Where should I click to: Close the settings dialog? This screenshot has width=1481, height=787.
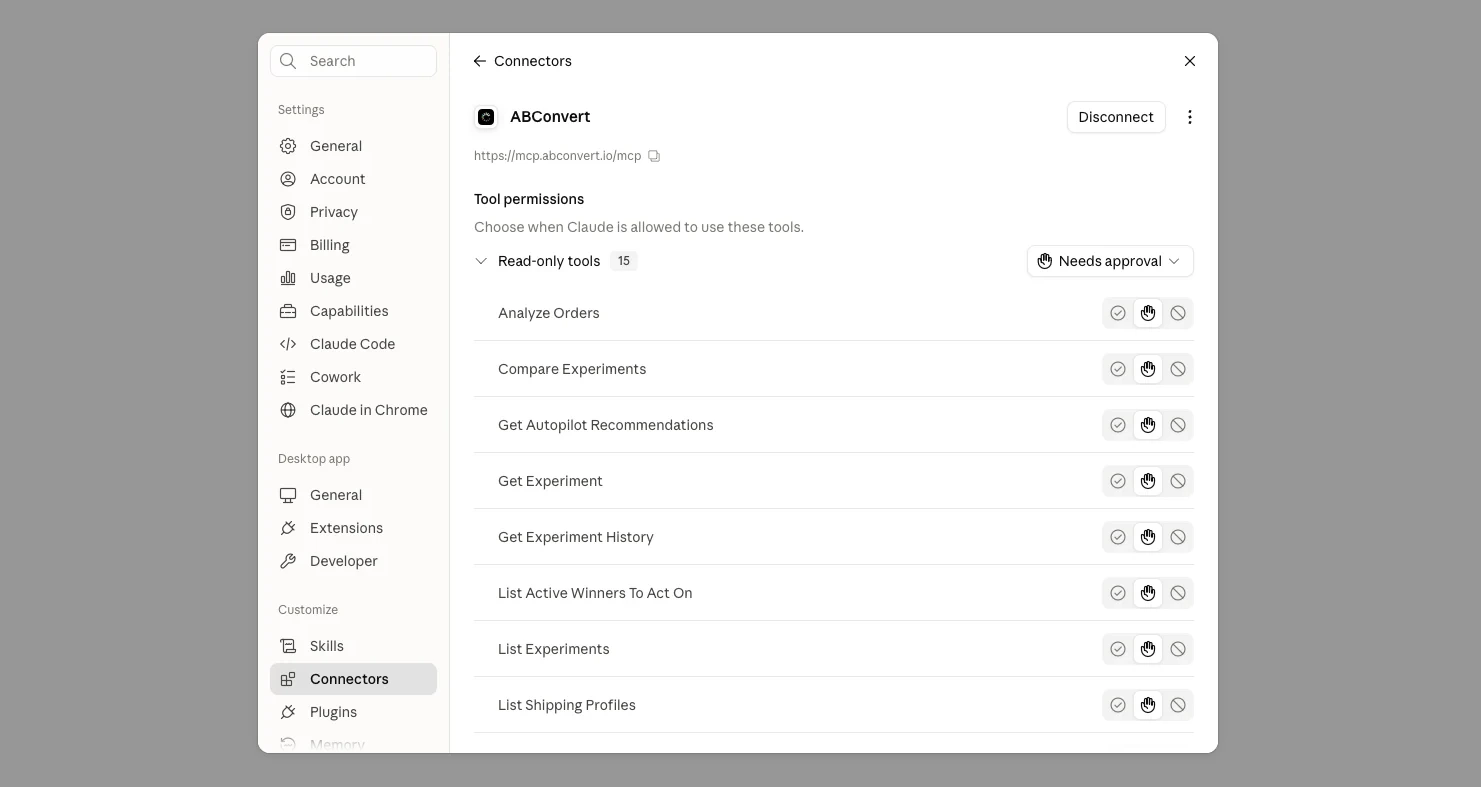1190,61
